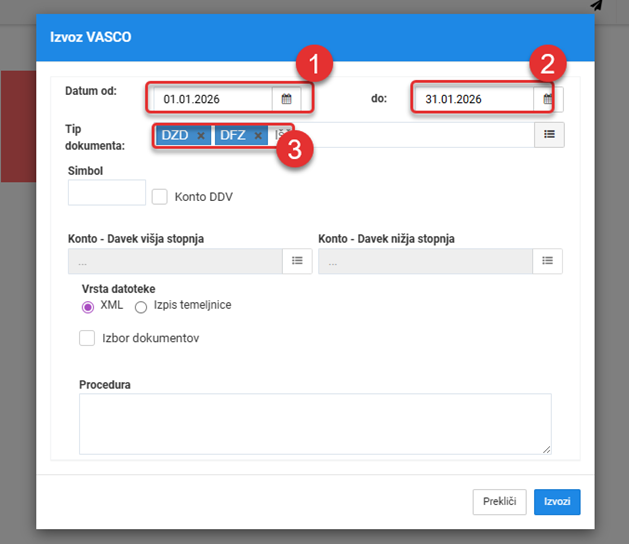629x544 pixels.
Task: Open the Tip dokumenta list selector
Action: (x=549, y=134)
